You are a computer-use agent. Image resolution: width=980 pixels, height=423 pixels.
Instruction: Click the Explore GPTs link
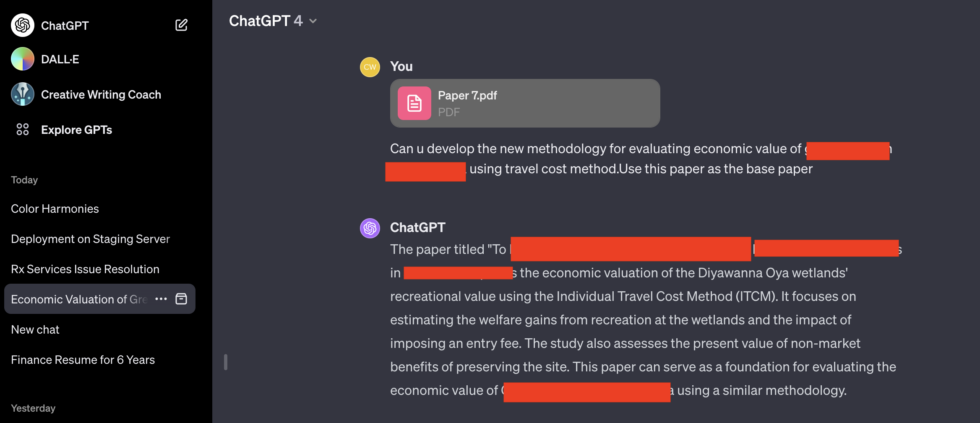coord(76,130)
